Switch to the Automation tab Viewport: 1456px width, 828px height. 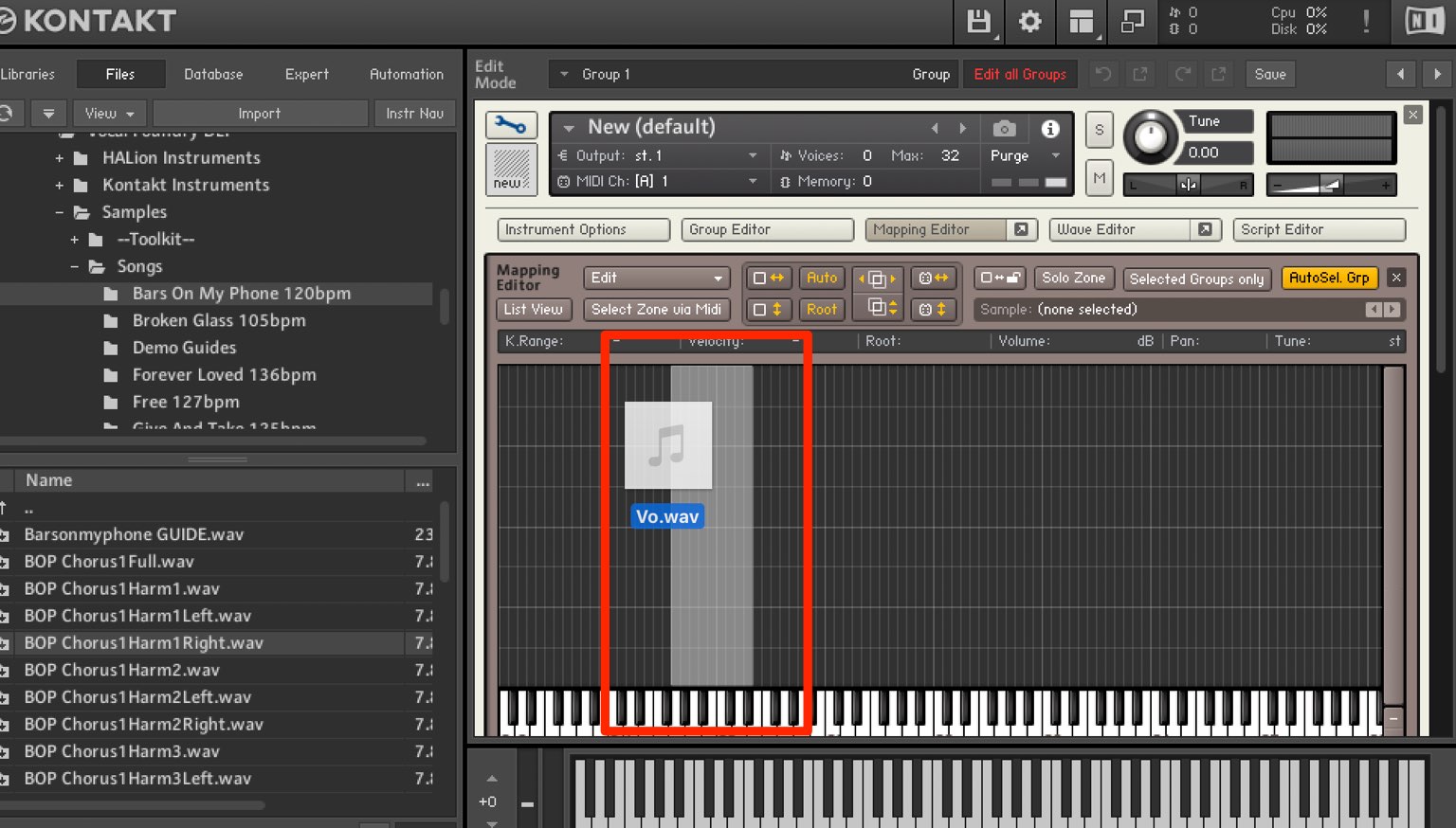point(407,74)
